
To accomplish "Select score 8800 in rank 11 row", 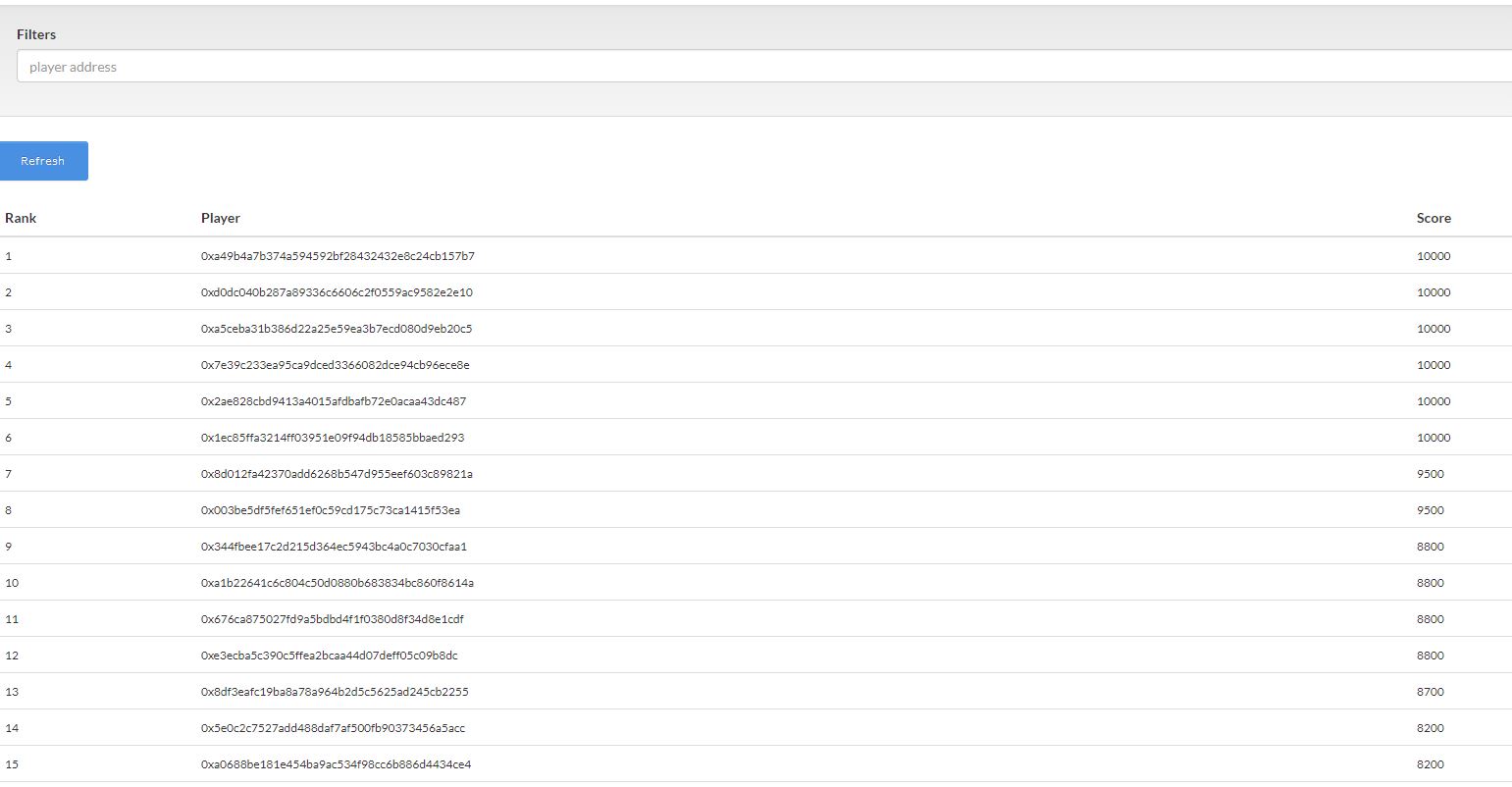I will 1431,619.
